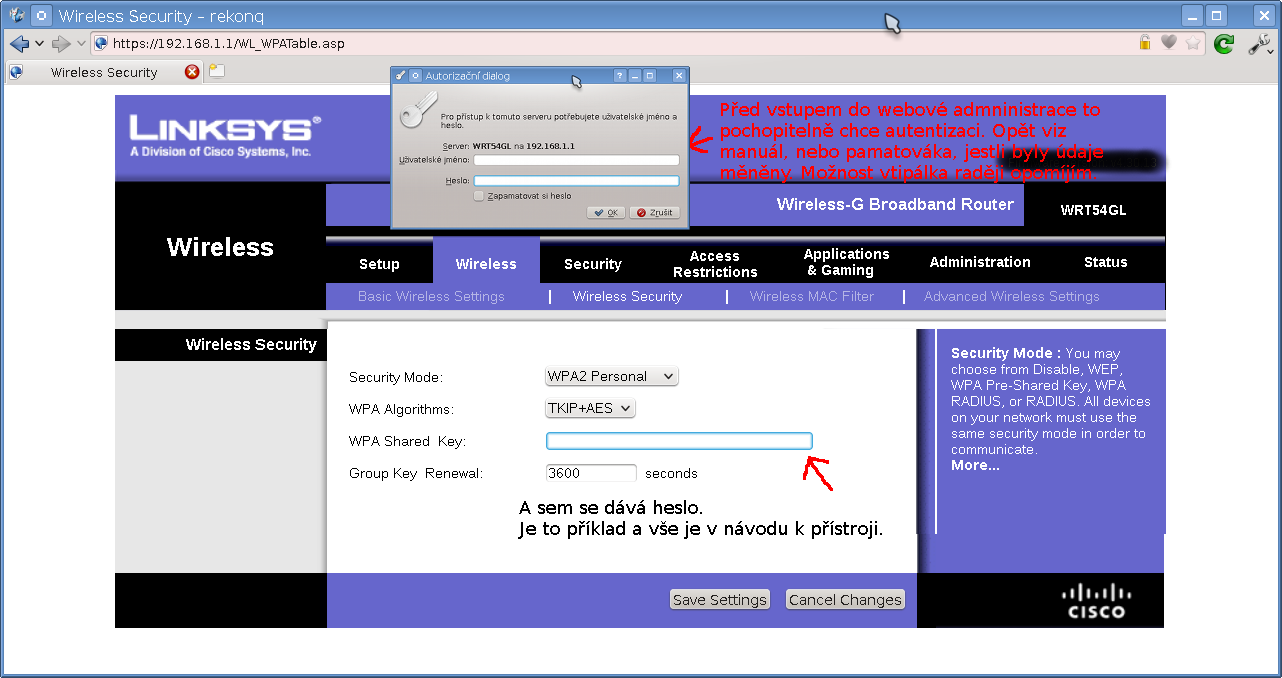This screenshot has width=1282, height=678.
Task: Click the site favicon in address bar
Action: coord(101,44)
